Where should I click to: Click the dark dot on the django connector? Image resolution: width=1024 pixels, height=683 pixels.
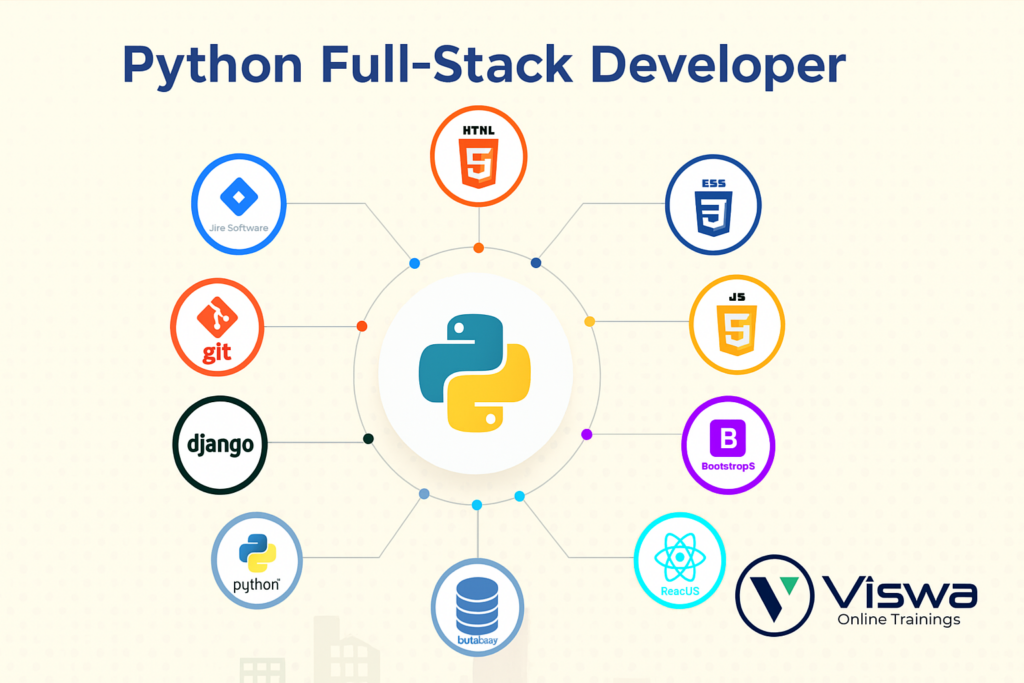point(368,439)
